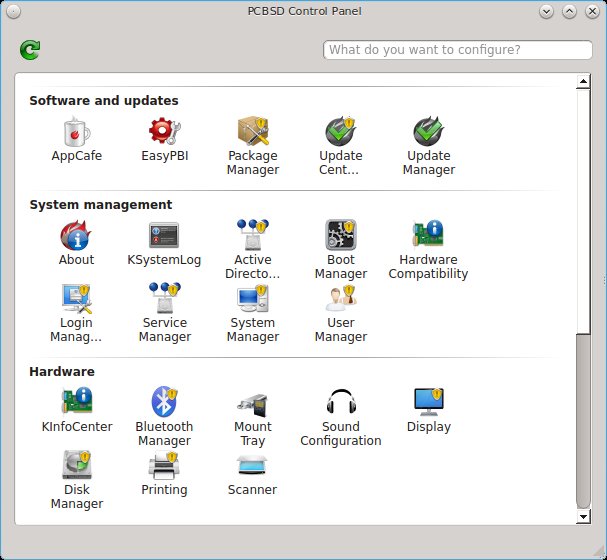Focus the 'What do you want to configure?' search box

pyautogui.click(x=458, y=50)
